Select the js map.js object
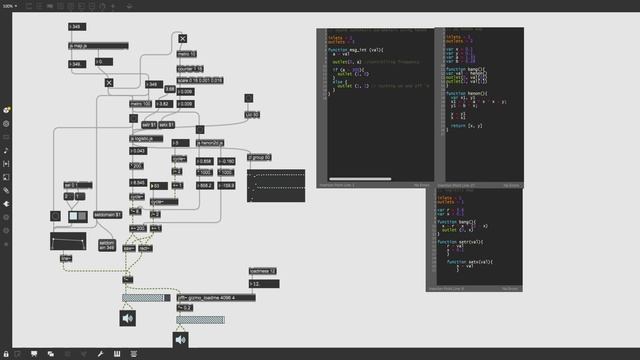This screenshot has height=360, width=640. (x=98, y=46)
